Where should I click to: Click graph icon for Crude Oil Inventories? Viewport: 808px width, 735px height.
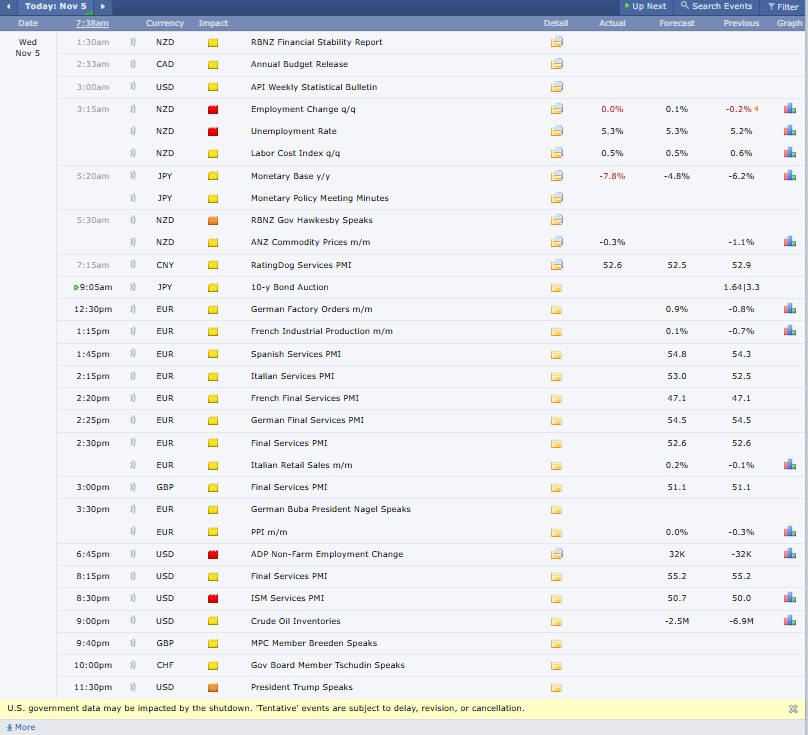point(789,621)
